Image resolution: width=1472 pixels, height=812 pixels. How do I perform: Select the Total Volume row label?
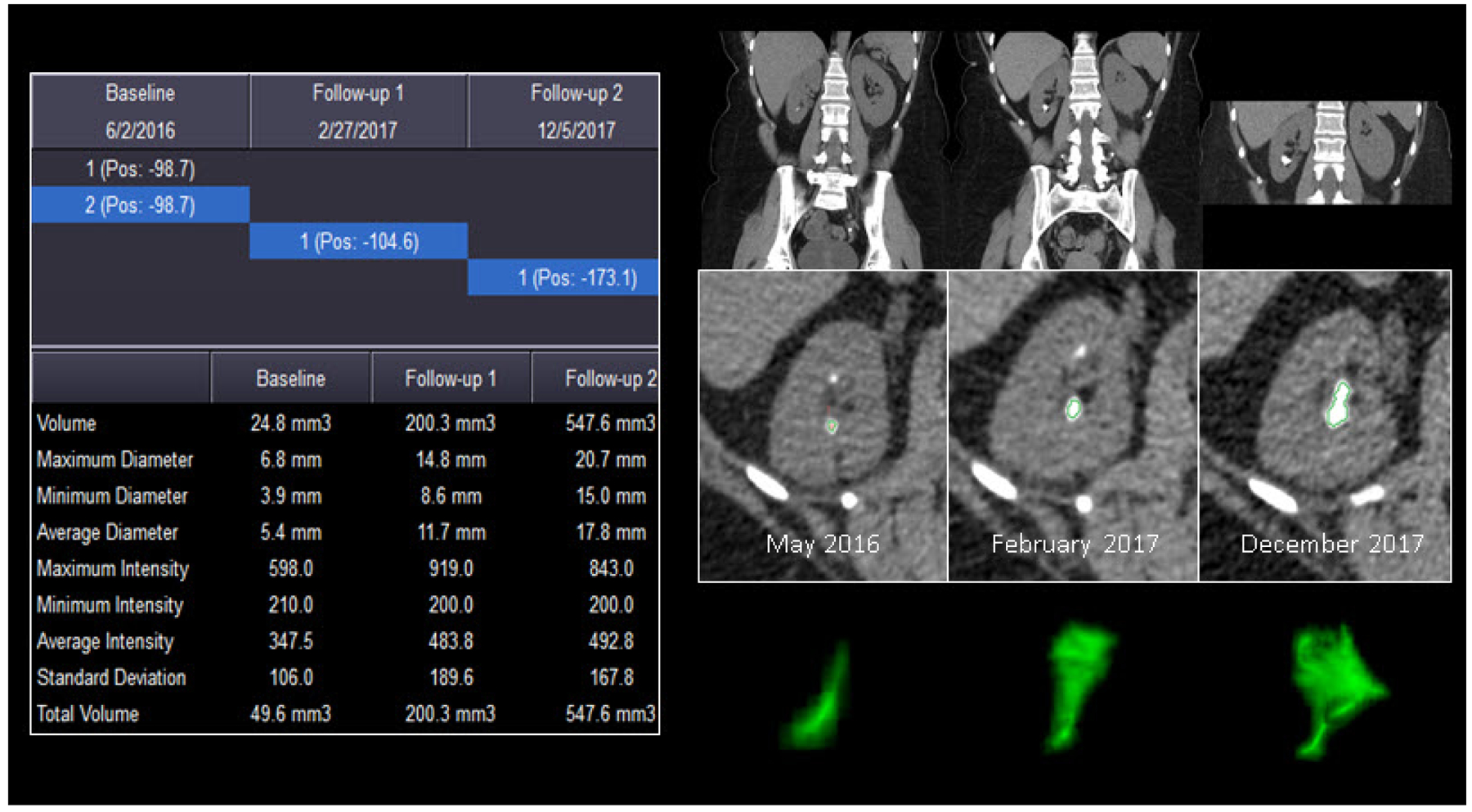tap(88, 714)
